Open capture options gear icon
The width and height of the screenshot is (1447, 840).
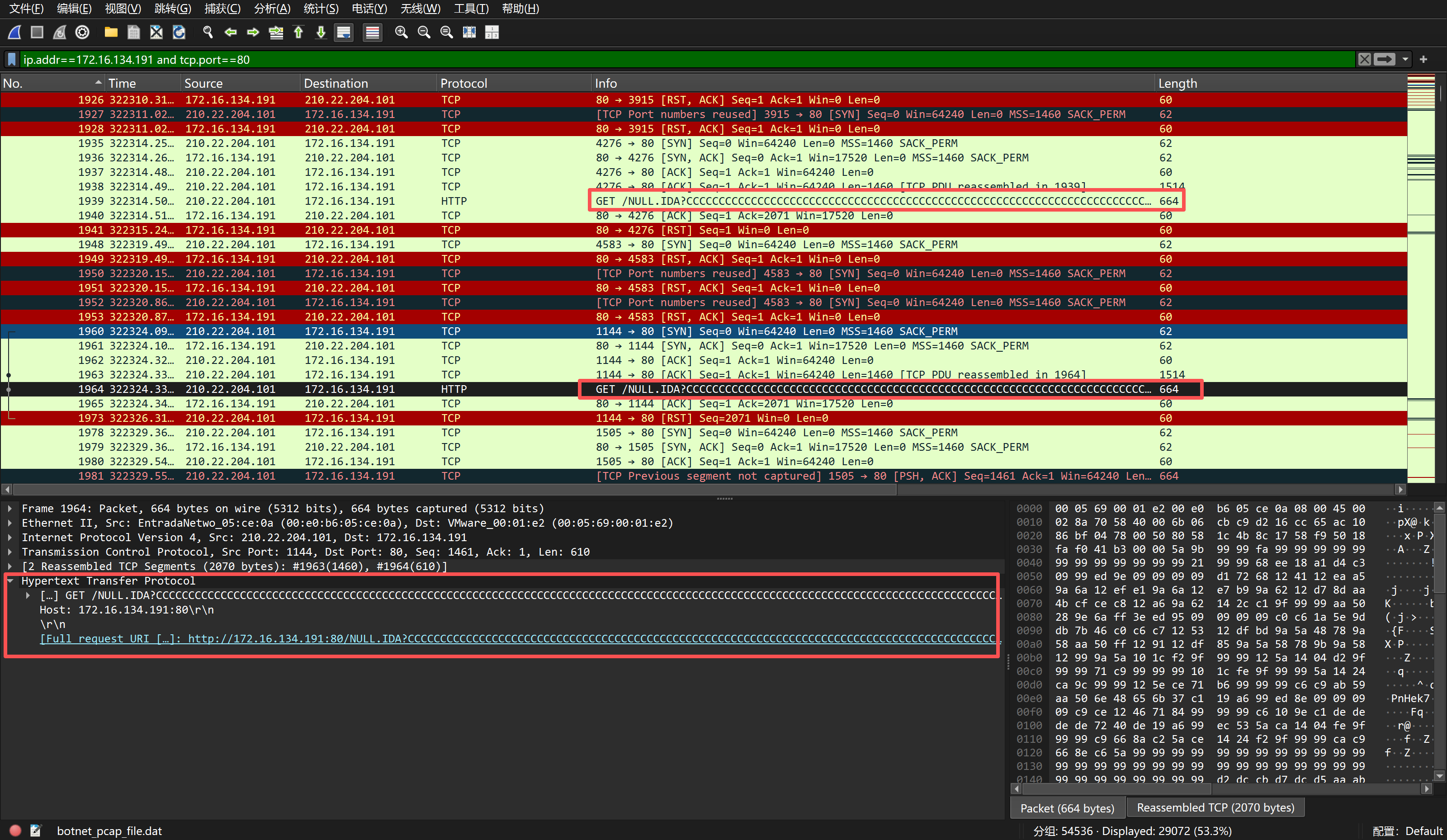point(83,33)
